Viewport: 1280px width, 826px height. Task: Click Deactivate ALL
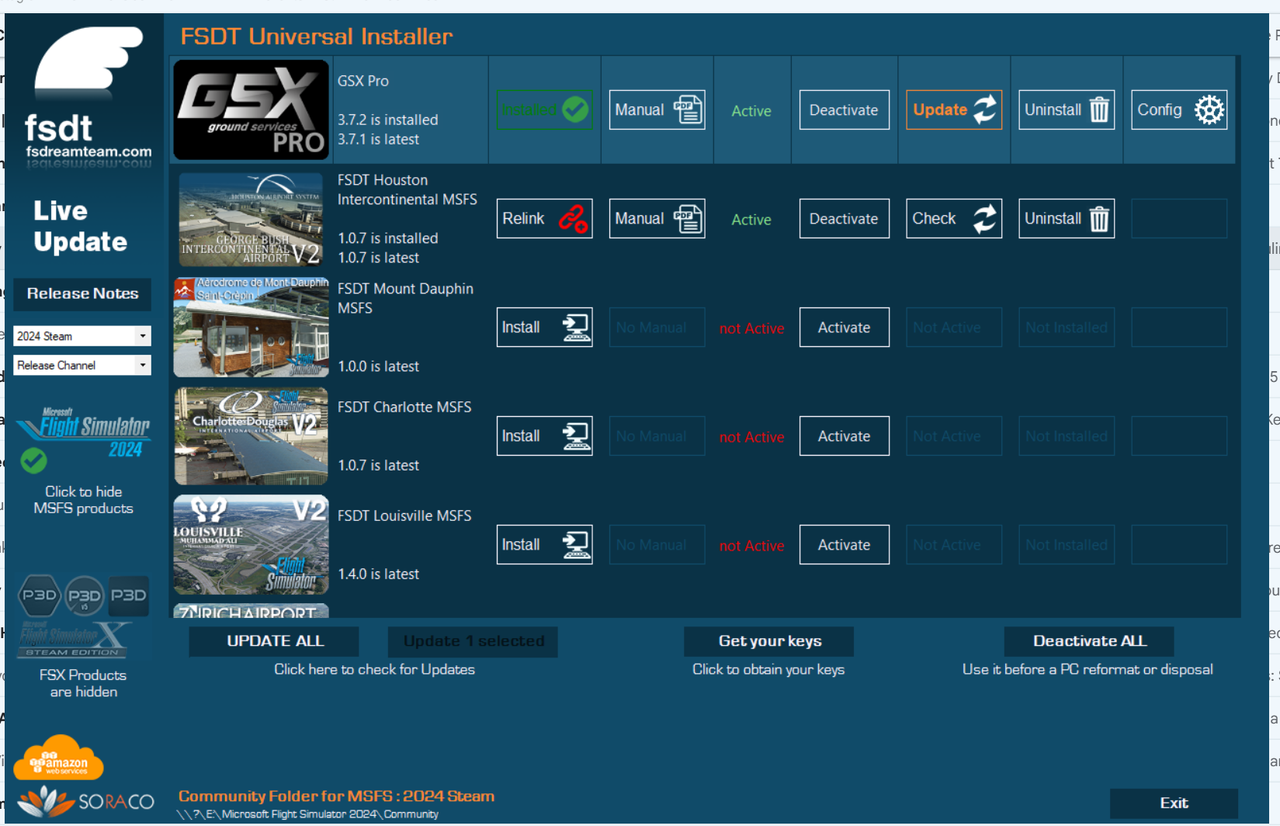1089,641
